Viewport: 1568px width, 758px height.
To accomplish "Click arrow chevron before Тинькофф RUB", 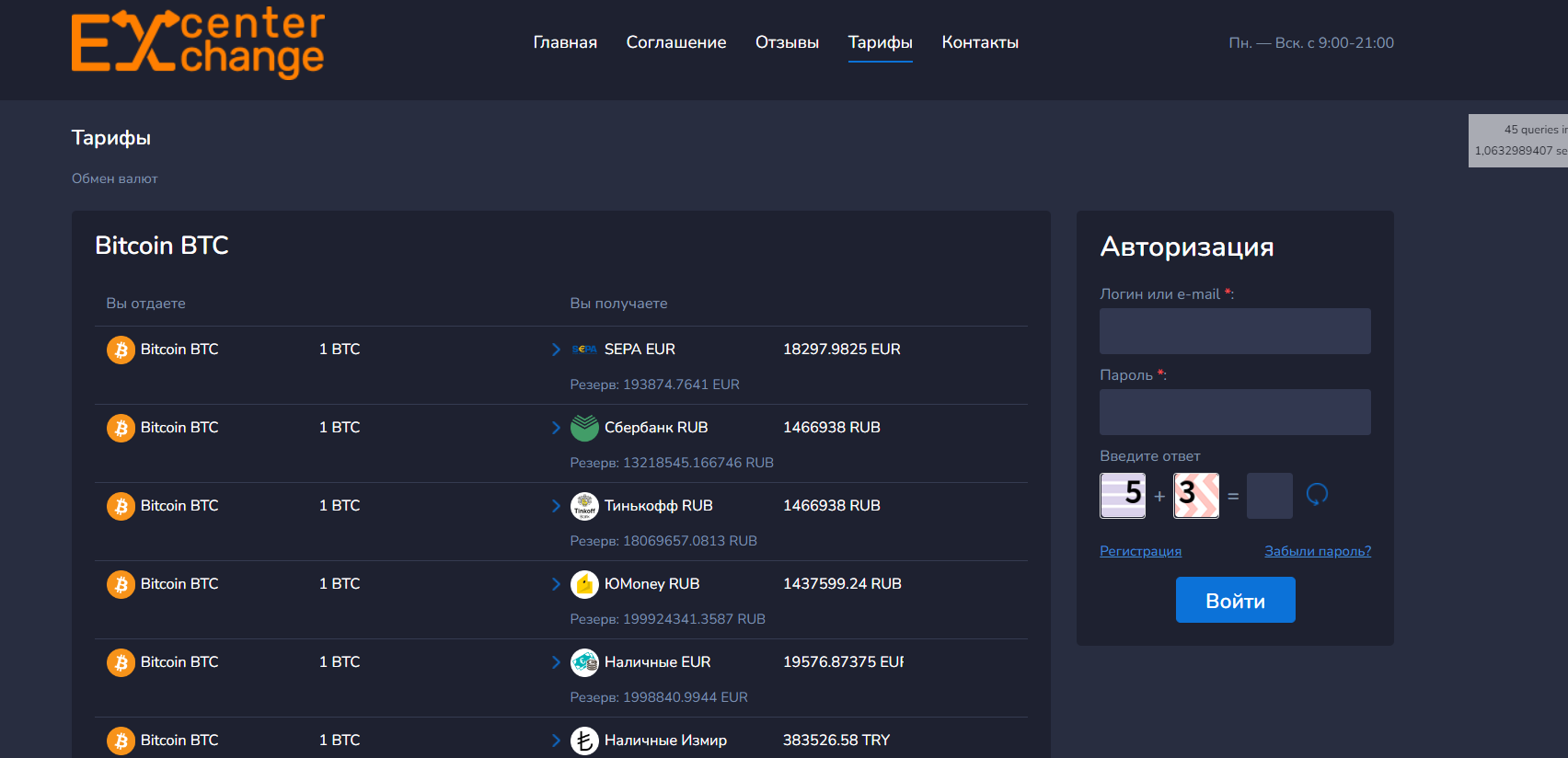I will pos(556,506).
